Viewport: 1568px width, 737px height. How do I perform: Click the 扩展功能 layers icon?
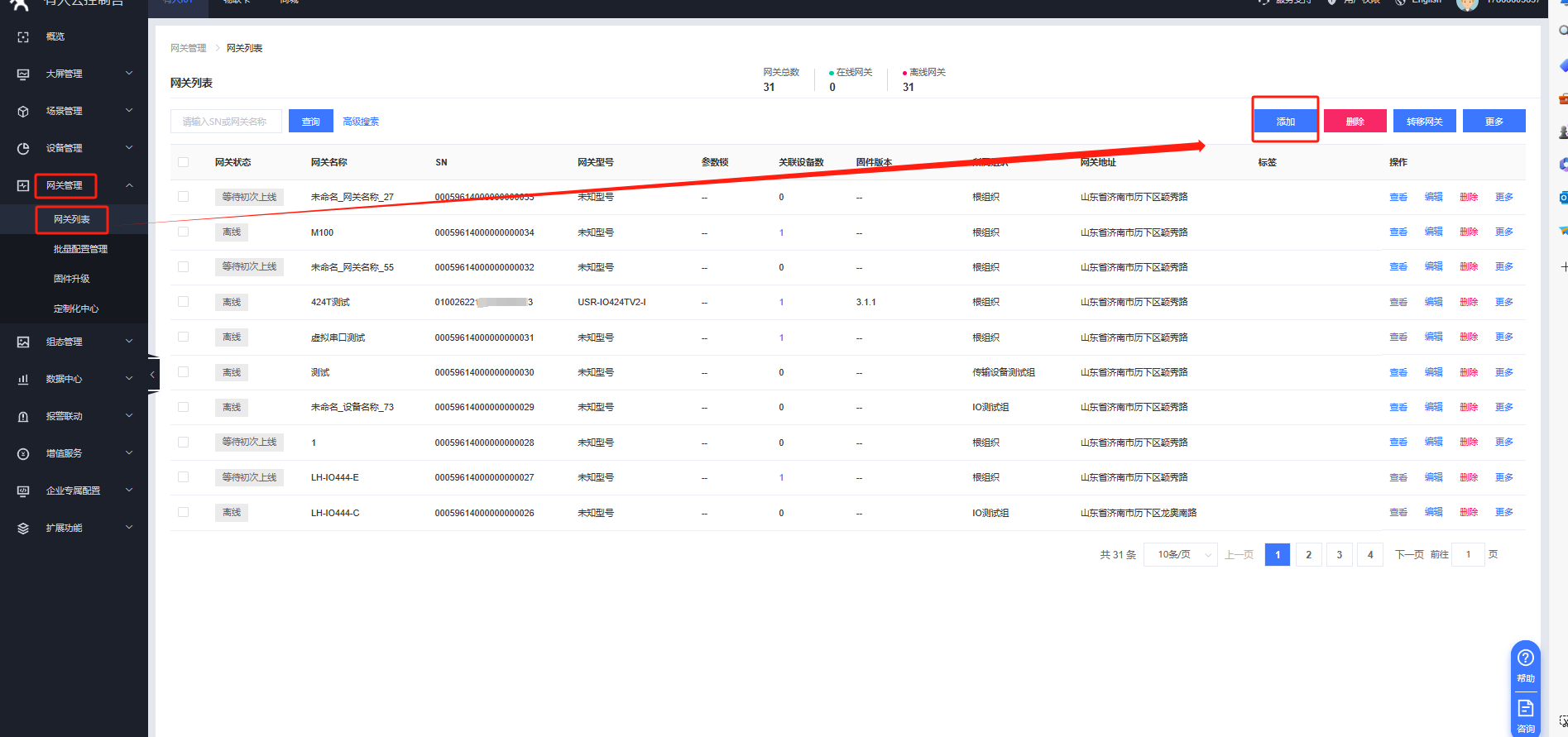[23, 529]
